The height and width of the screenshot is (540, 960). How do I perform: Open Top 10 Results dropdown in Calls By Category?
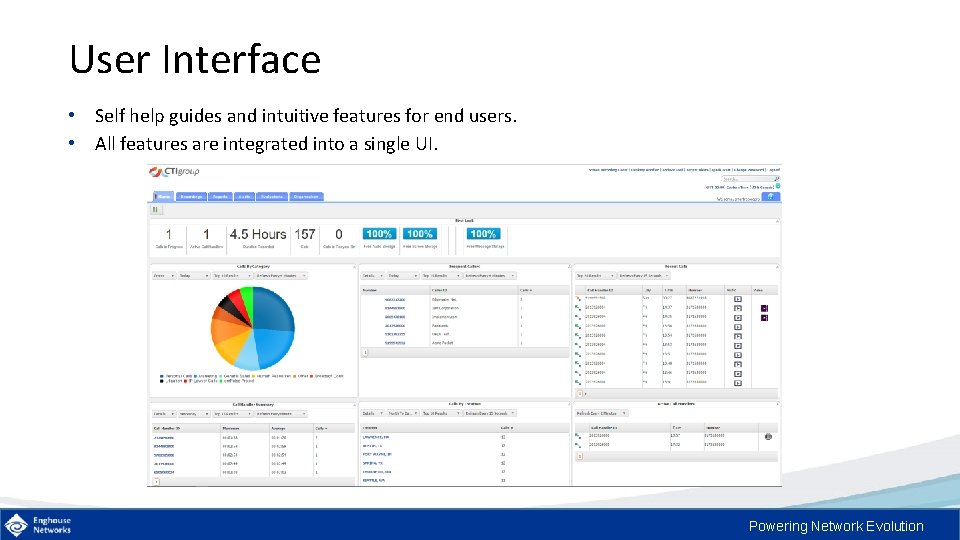pyautogui.click(x=232, y=276)
